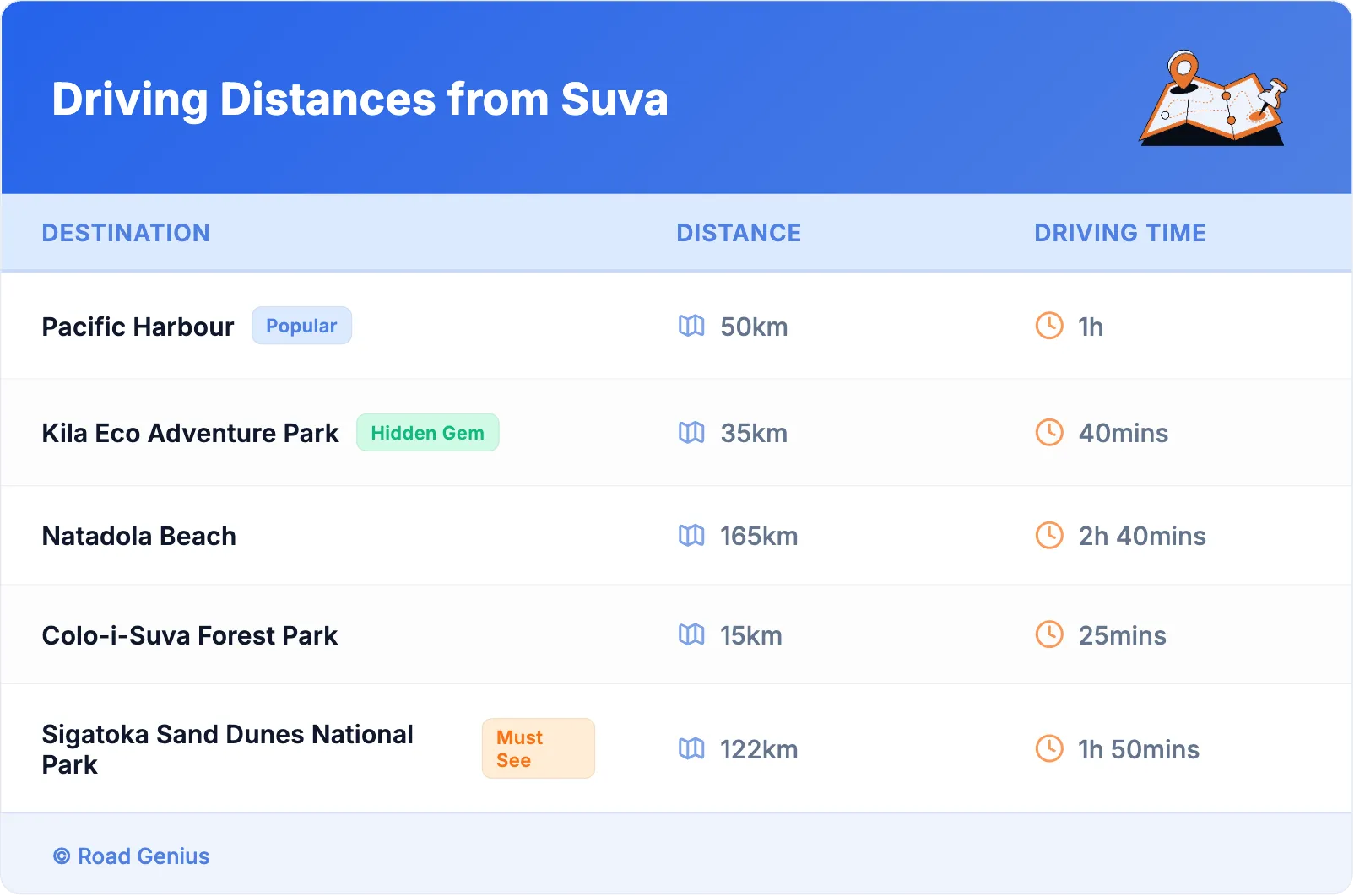1354x896 pixels.
Task: Click the 15km distance value
Action: pyautogui.click(x=751, y=635)
